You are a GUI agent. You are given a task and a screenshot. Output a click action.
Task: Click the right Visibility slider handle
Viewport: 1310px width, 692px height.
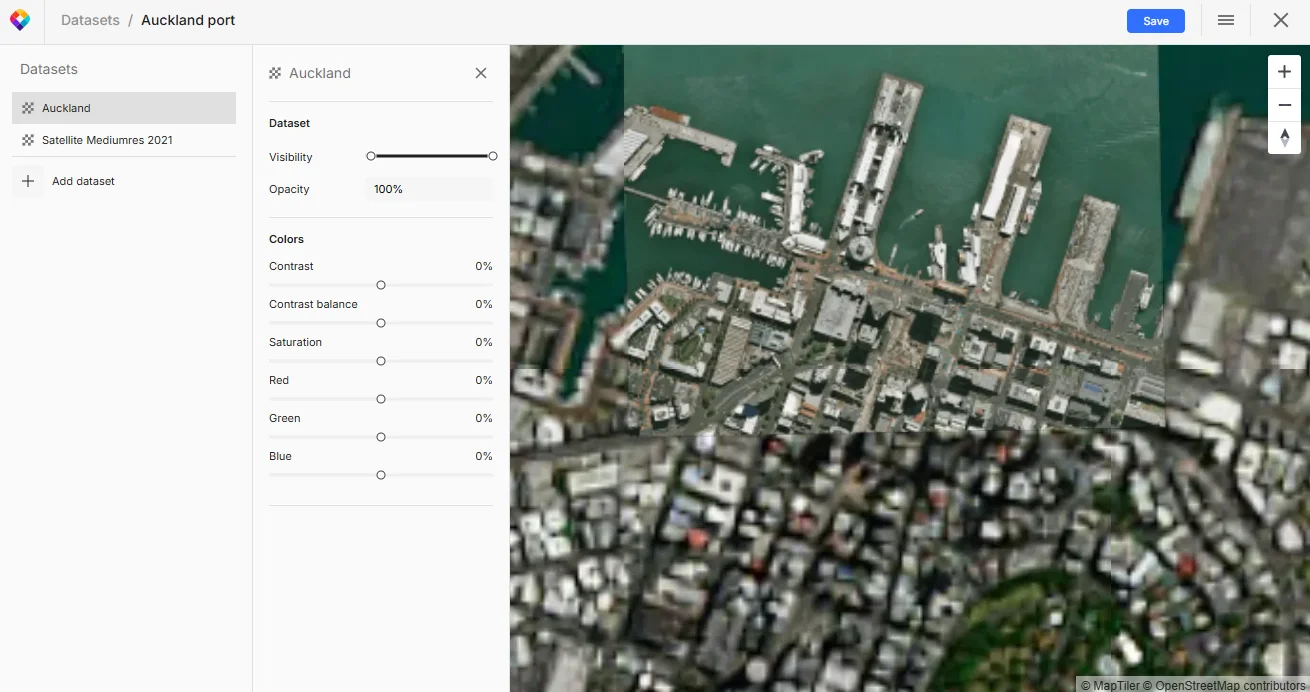click(x=493, y=156)
